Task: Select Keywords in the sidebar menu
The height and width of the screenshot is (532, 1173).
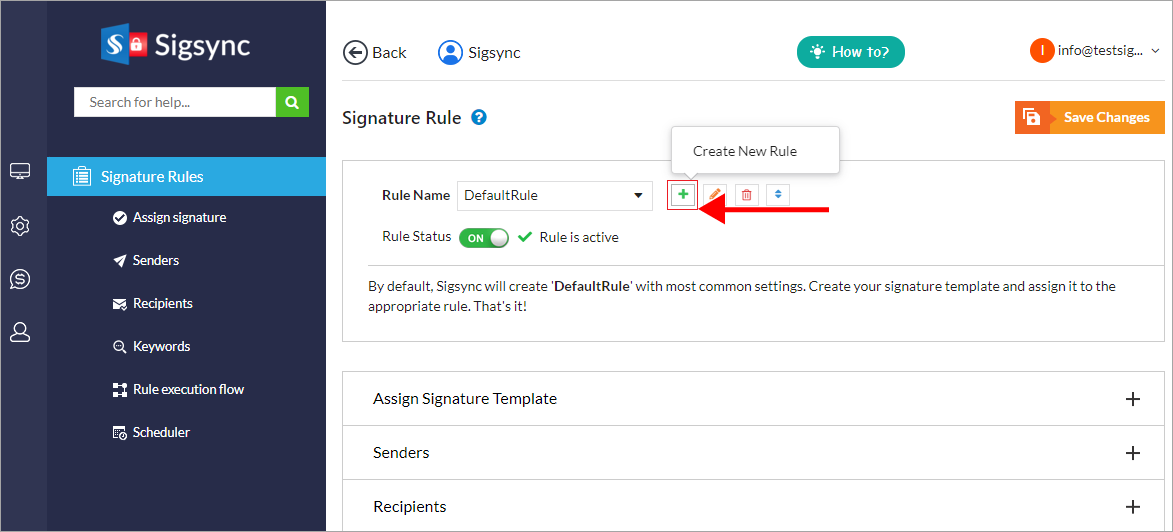Action: [161, 347]
